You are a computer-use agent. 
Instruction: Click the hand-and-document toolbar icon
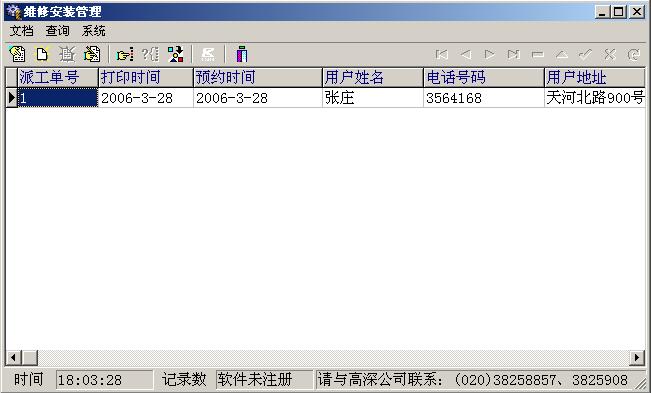(92, 54)
